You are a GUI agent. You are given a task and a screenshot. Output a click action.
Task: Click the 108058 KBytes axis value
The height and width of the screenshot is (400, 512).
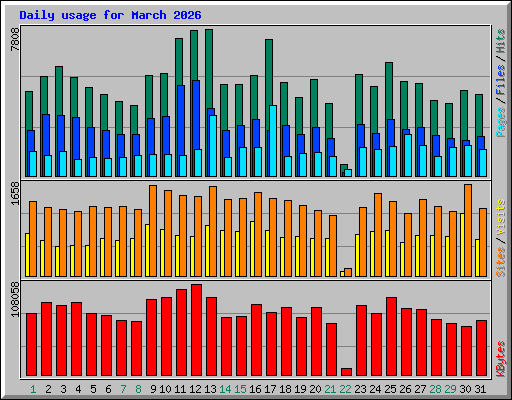pyautogui.click(x=15, y=300)
